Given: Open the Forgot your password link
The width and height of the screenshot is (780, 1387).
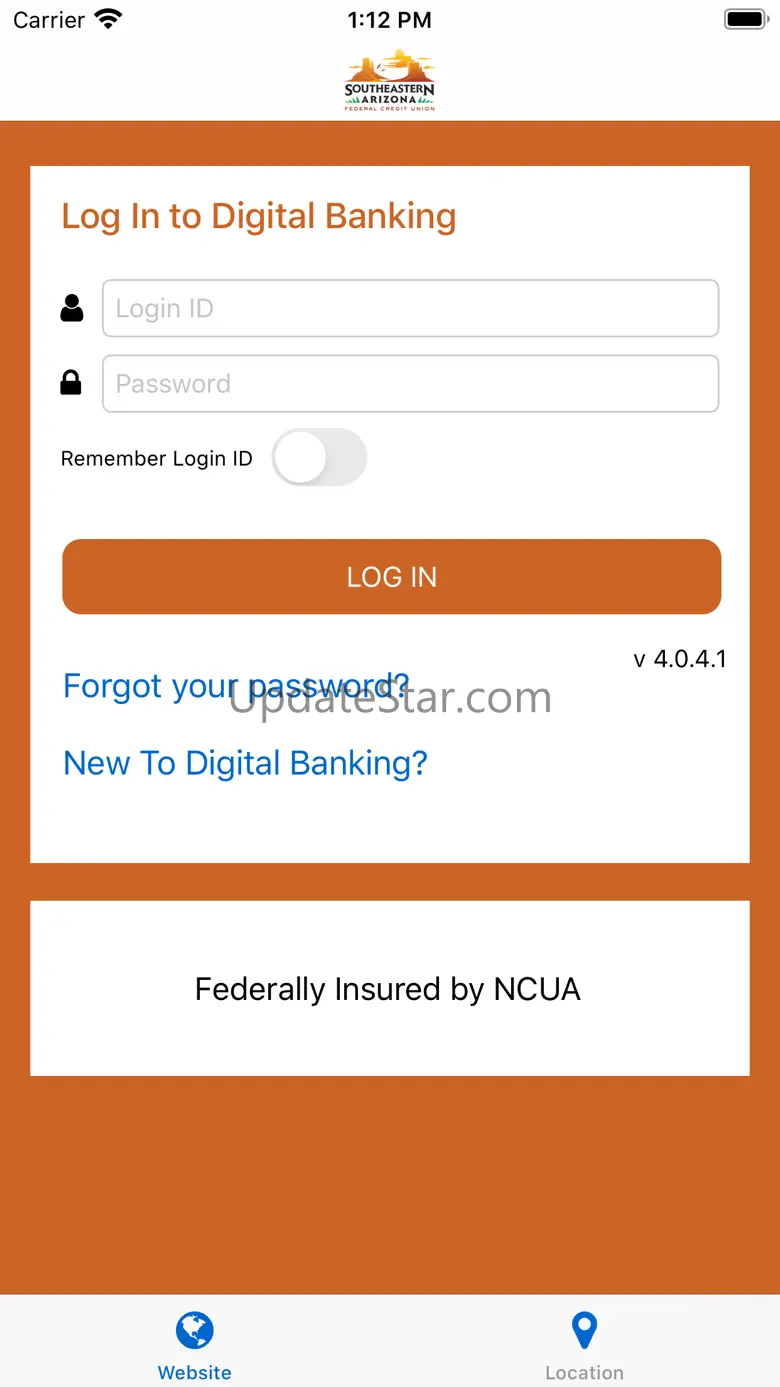Looking at the screenshot, I should [236, 686].
